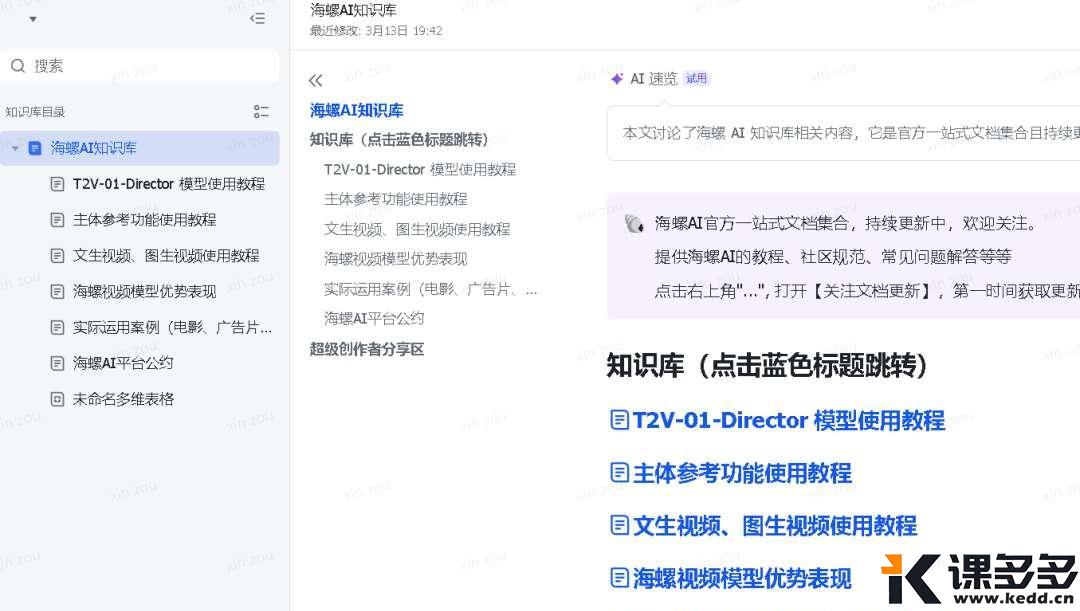Viewport: 1080px width, 611px height.
Task: Open the workspace dropdown arrow at top left
Action: [32, 19]
